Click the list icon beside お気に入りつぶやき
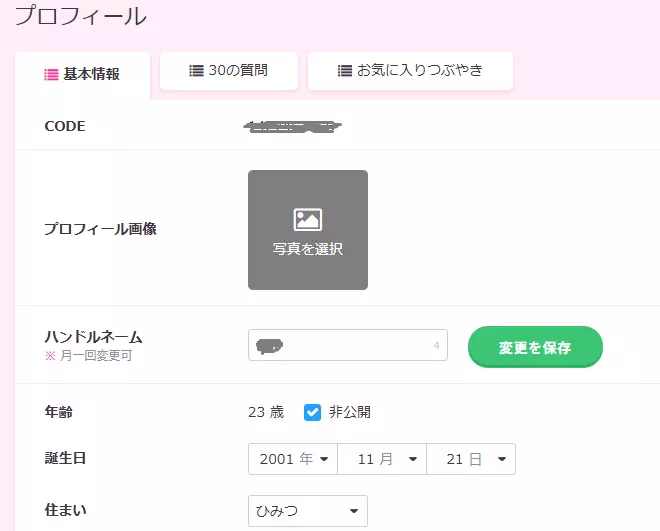The height and width of the screenshot is (531, 660). coord(345,71)
